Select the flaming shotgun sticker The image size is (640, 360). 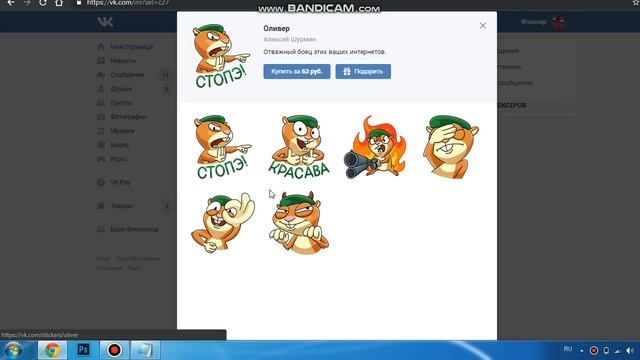pyautogui.click(x=375, y=147)
